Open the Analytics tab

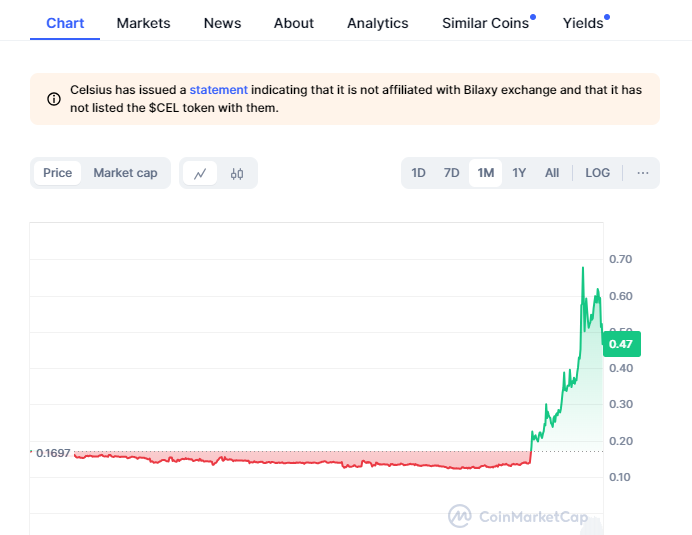click(x=377, y=23)
